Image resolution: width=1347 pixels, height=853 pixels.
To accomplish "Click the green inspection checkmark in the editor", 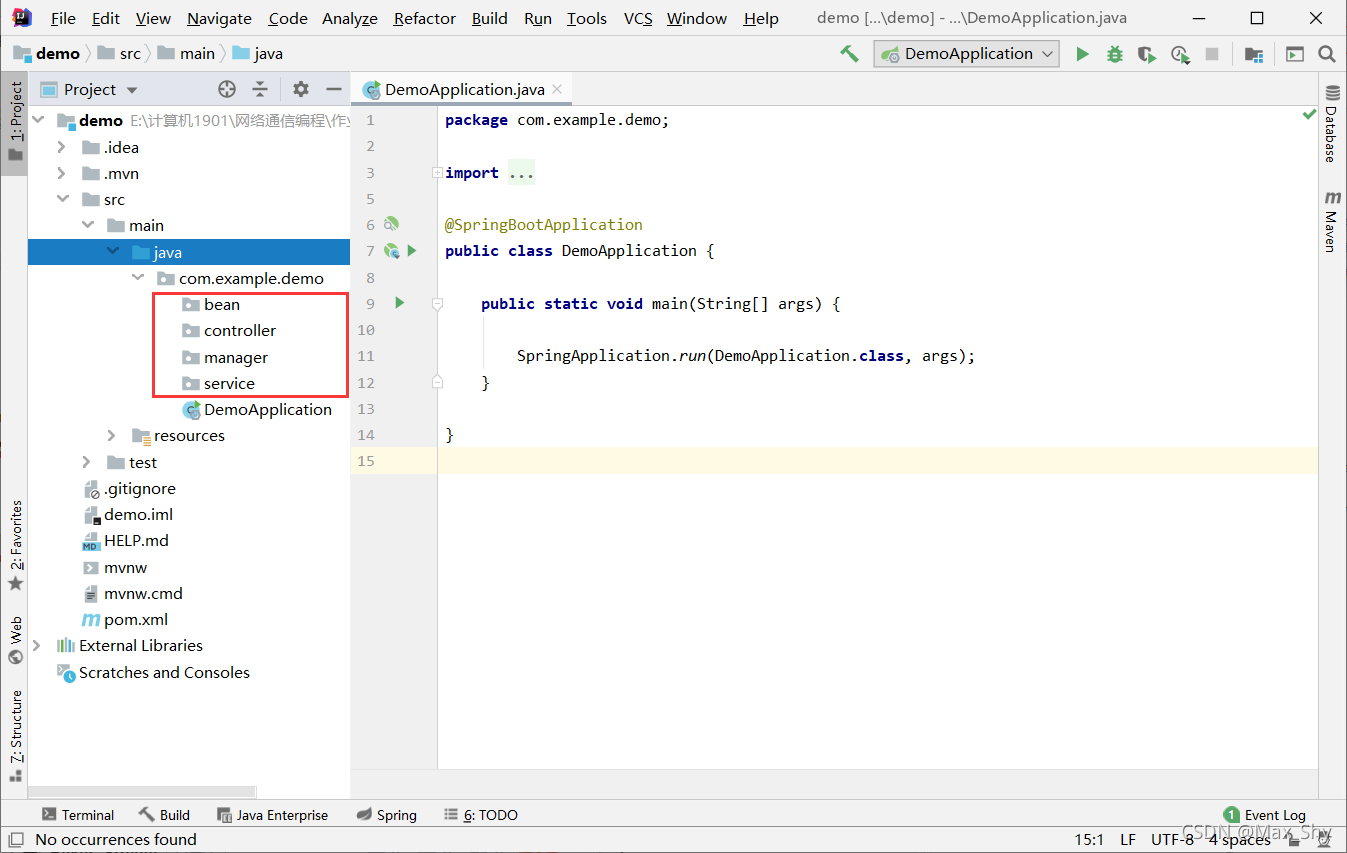I will 1309,115.
